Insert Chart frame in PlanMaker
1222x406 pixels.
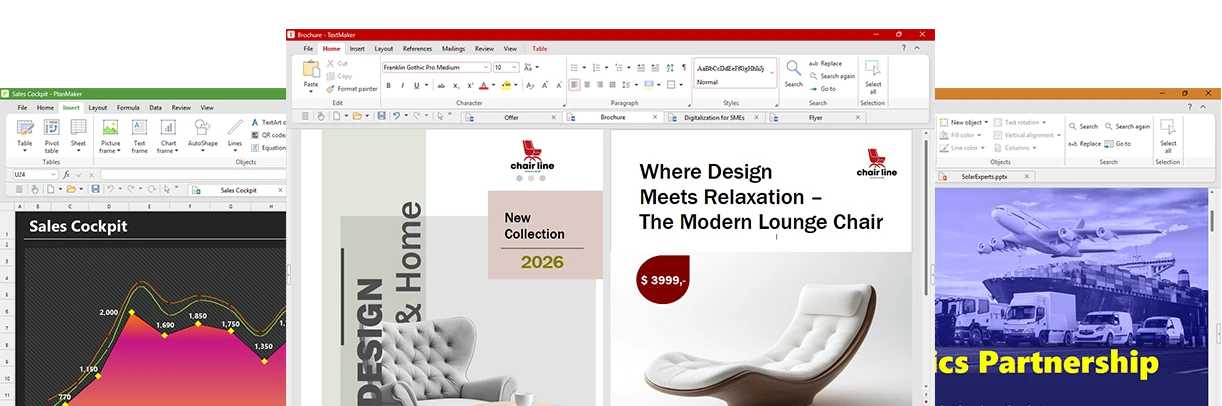pos(168,136)
